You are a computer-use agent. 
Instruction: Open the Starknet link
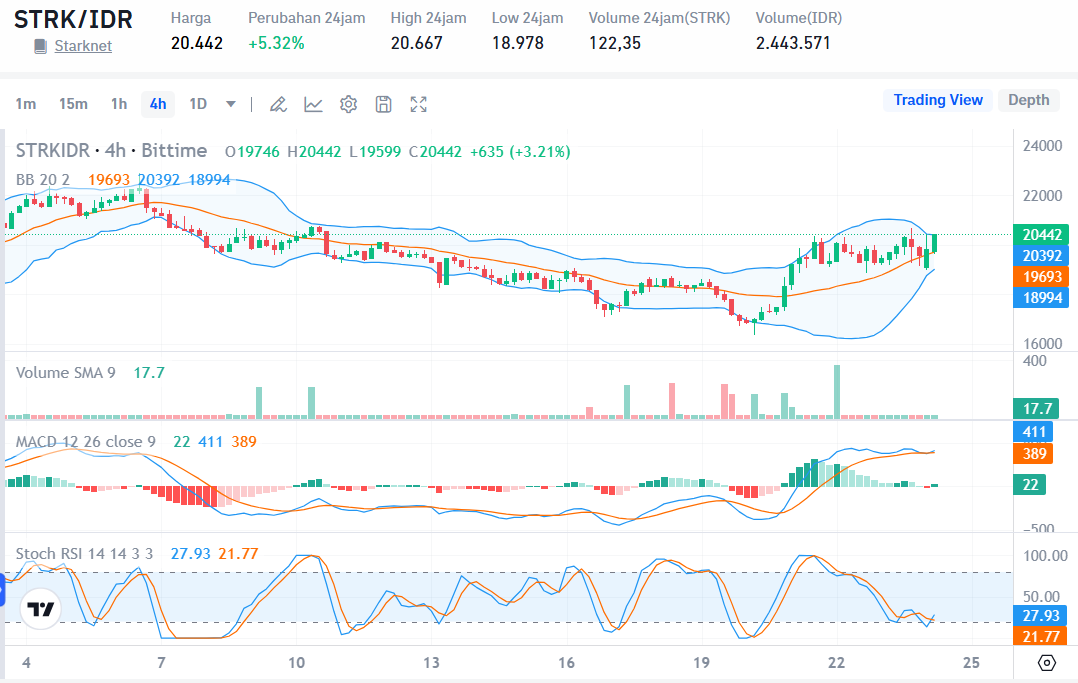point(83,46)
